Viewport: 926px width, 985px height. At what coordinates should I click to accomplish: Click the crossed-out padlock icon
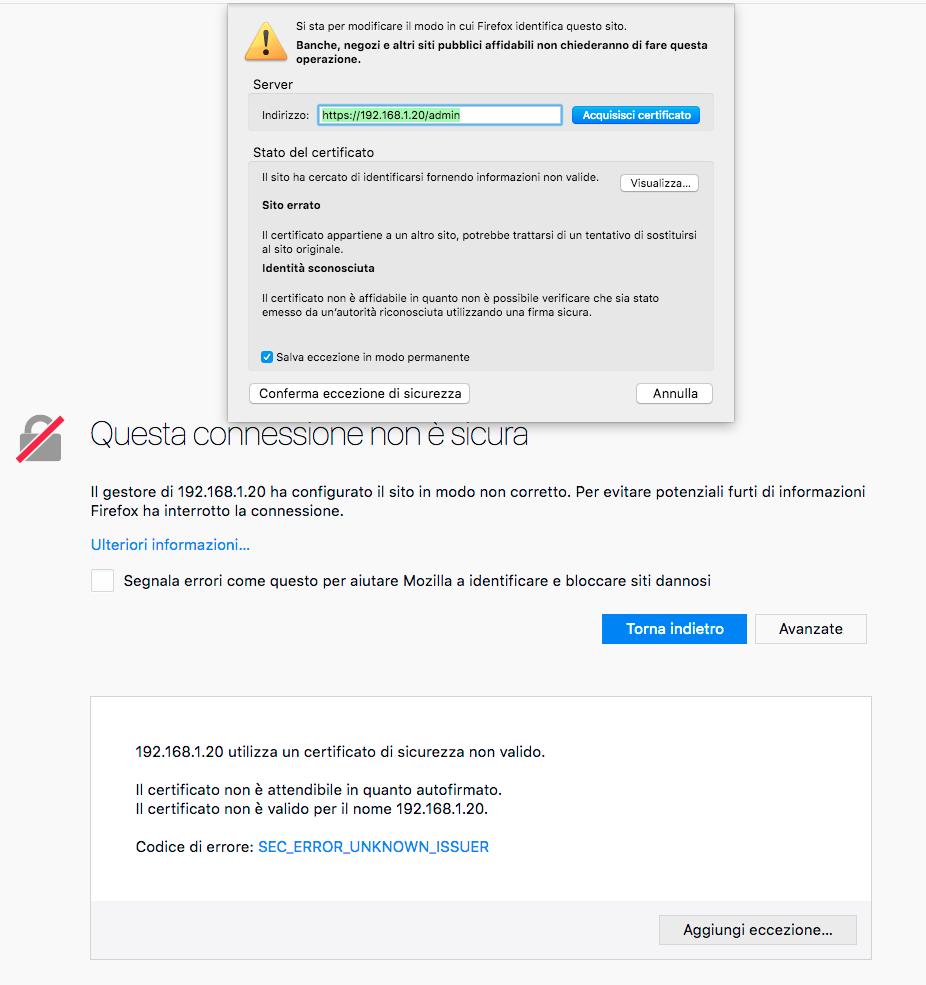pyautogui.click(x=40, y=438)
